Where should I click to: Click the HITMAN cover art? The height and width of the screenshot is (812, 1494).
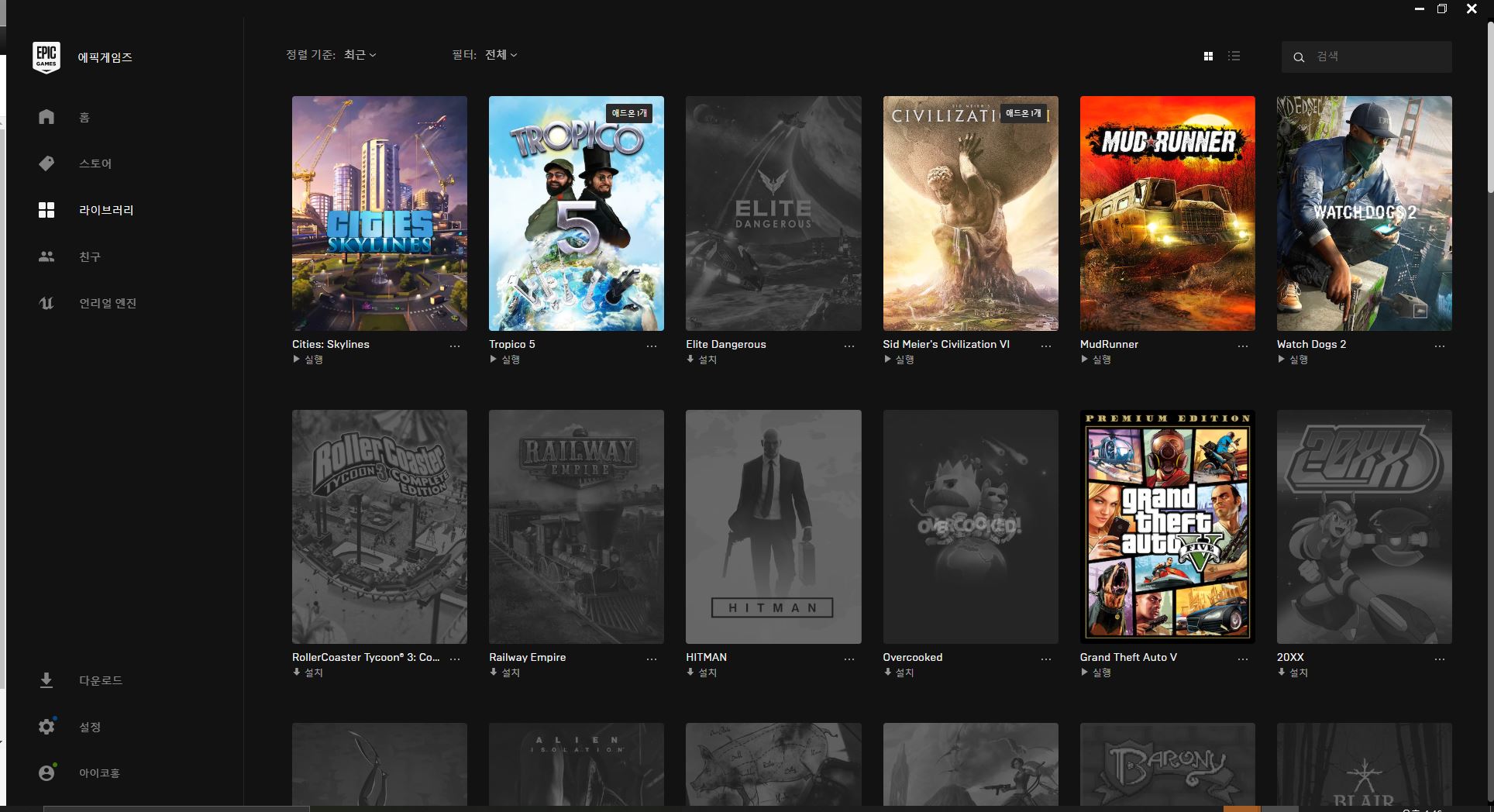click(x=773, y=527)
